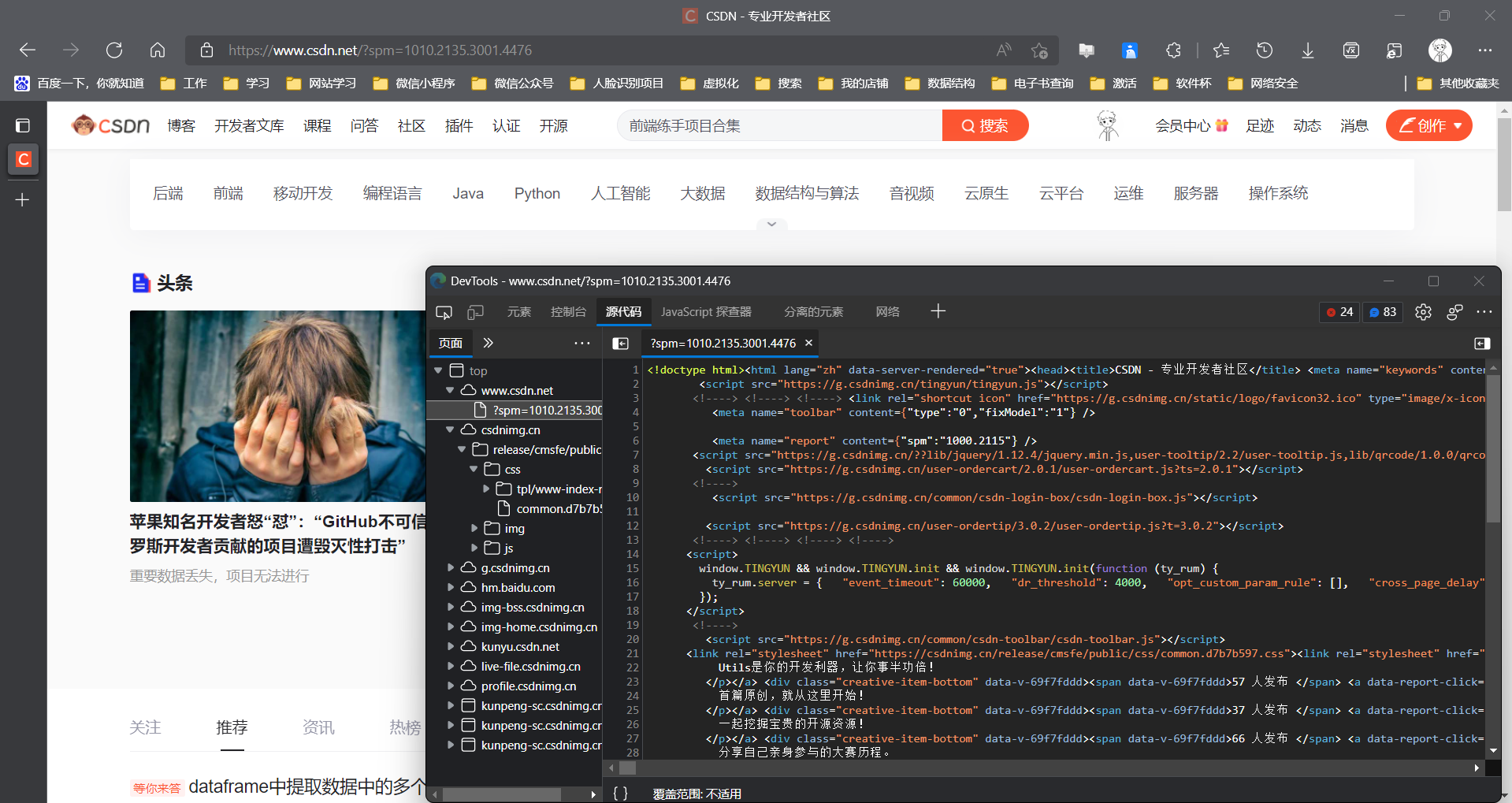
Task: Click the 搜索 button on CSDN
Action: tap(985, 125)
